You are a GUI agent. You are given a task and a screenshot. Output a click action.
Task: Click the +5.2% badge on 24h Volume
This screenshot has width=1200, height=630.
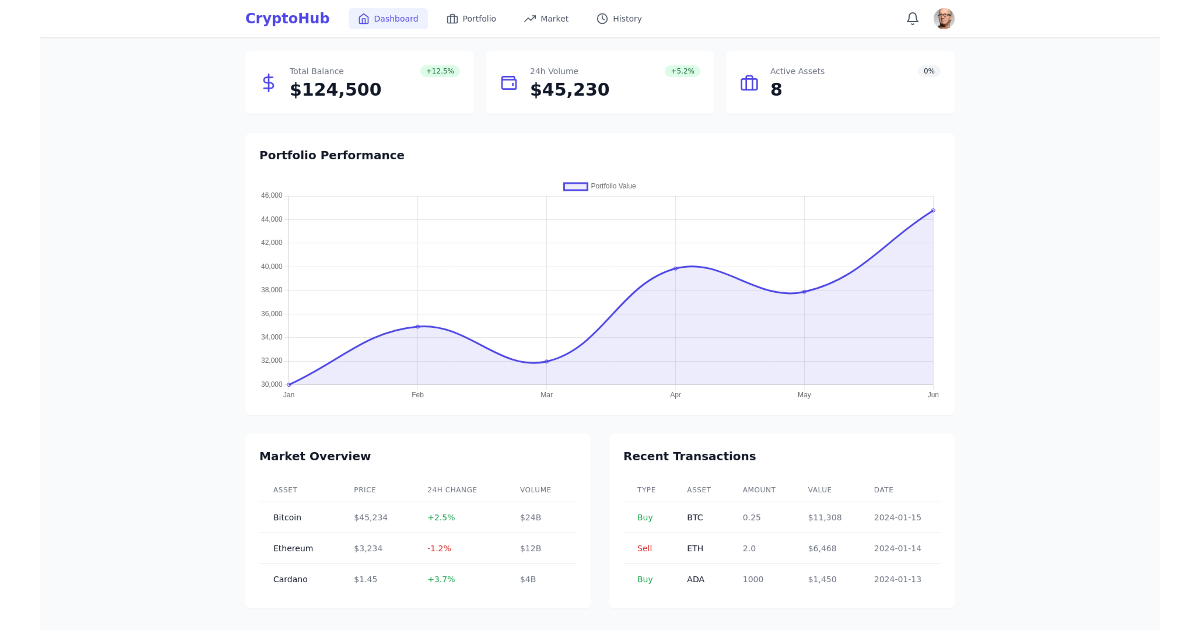click(x=681, y=70)
